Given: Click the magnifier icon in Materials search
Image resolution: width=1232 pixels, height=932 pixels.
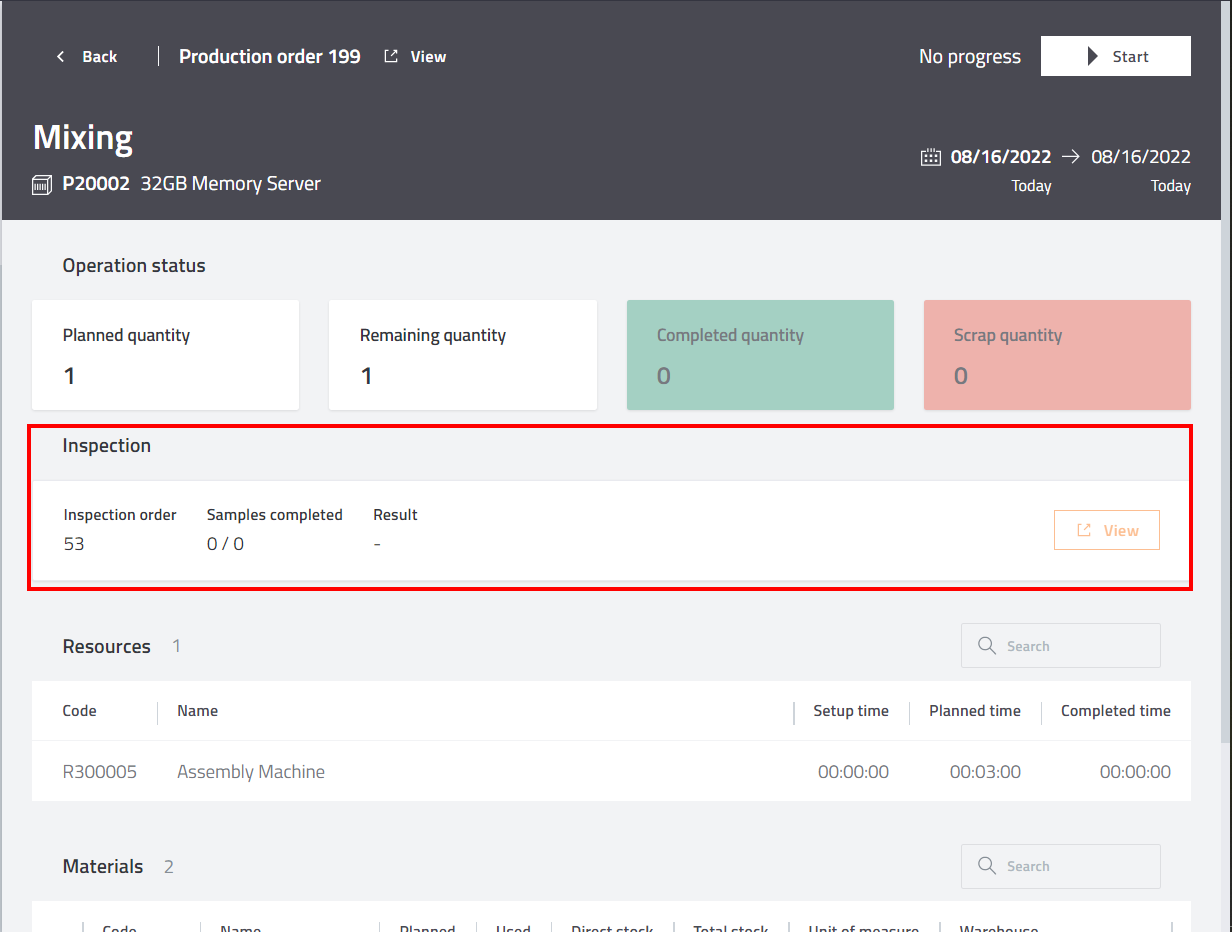Looking at the screenshot, I should (987, 866).
